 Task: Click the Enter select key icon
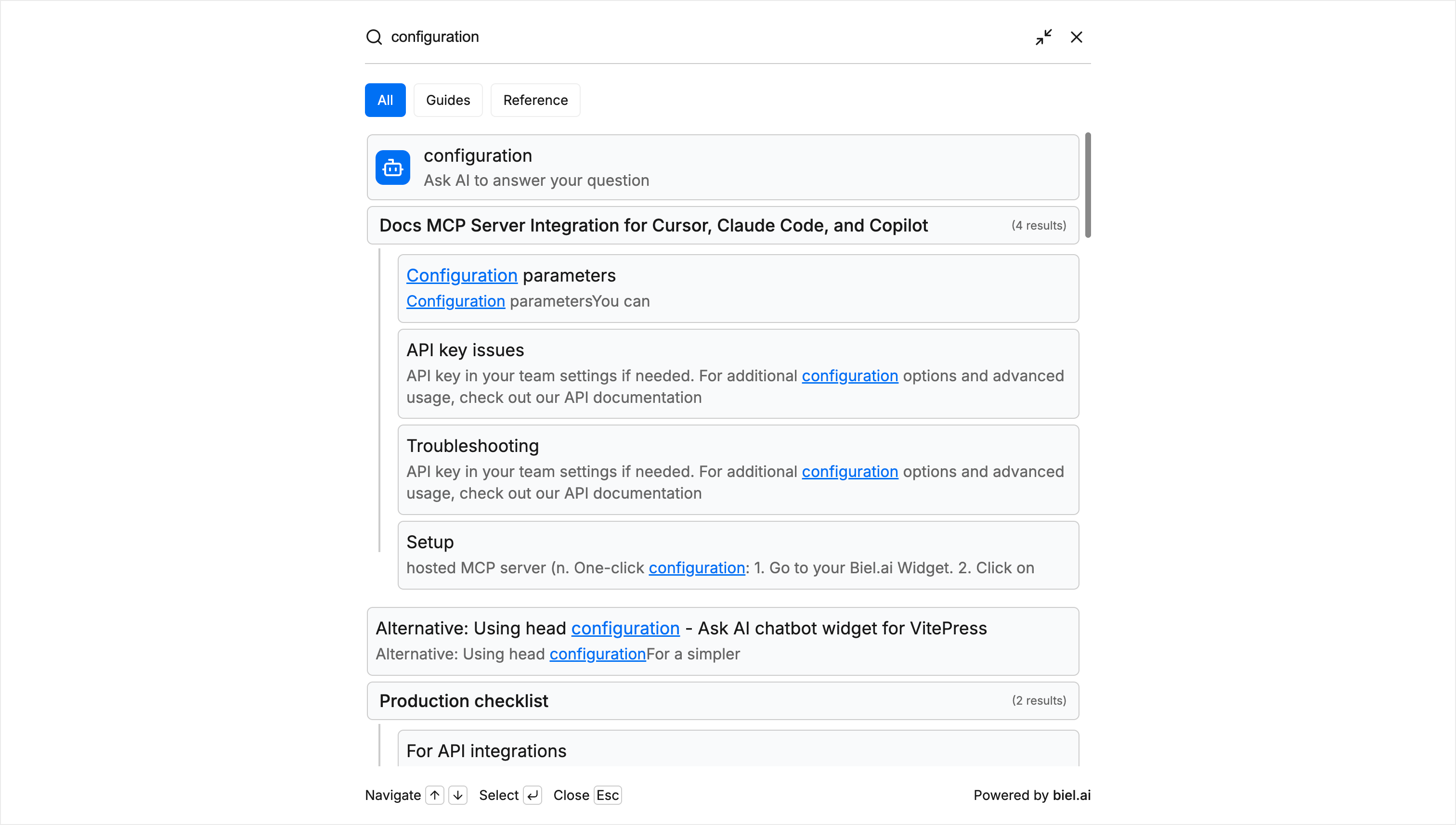tap(532, 795)
